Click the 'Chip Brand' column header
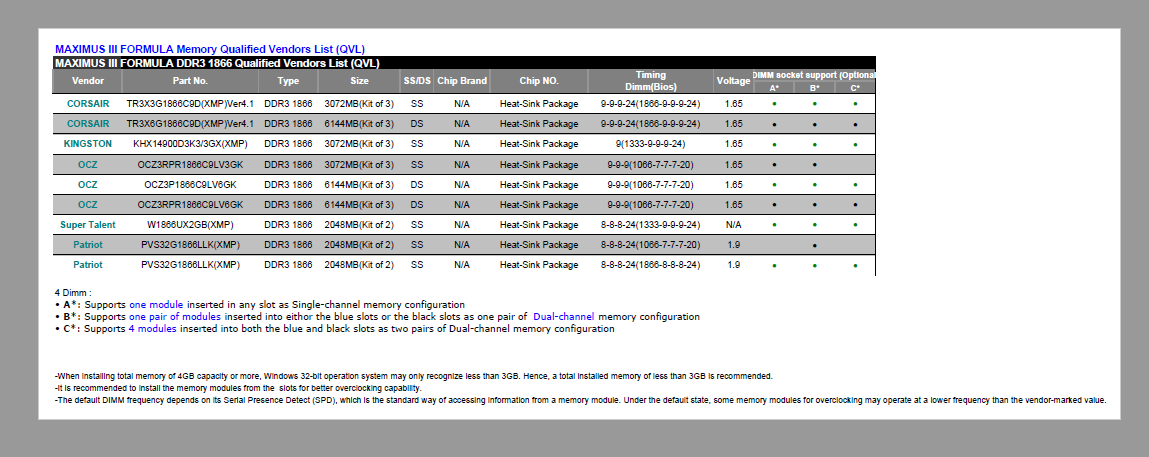Screen dimensions: 1149x457 (x=462, y=81)
